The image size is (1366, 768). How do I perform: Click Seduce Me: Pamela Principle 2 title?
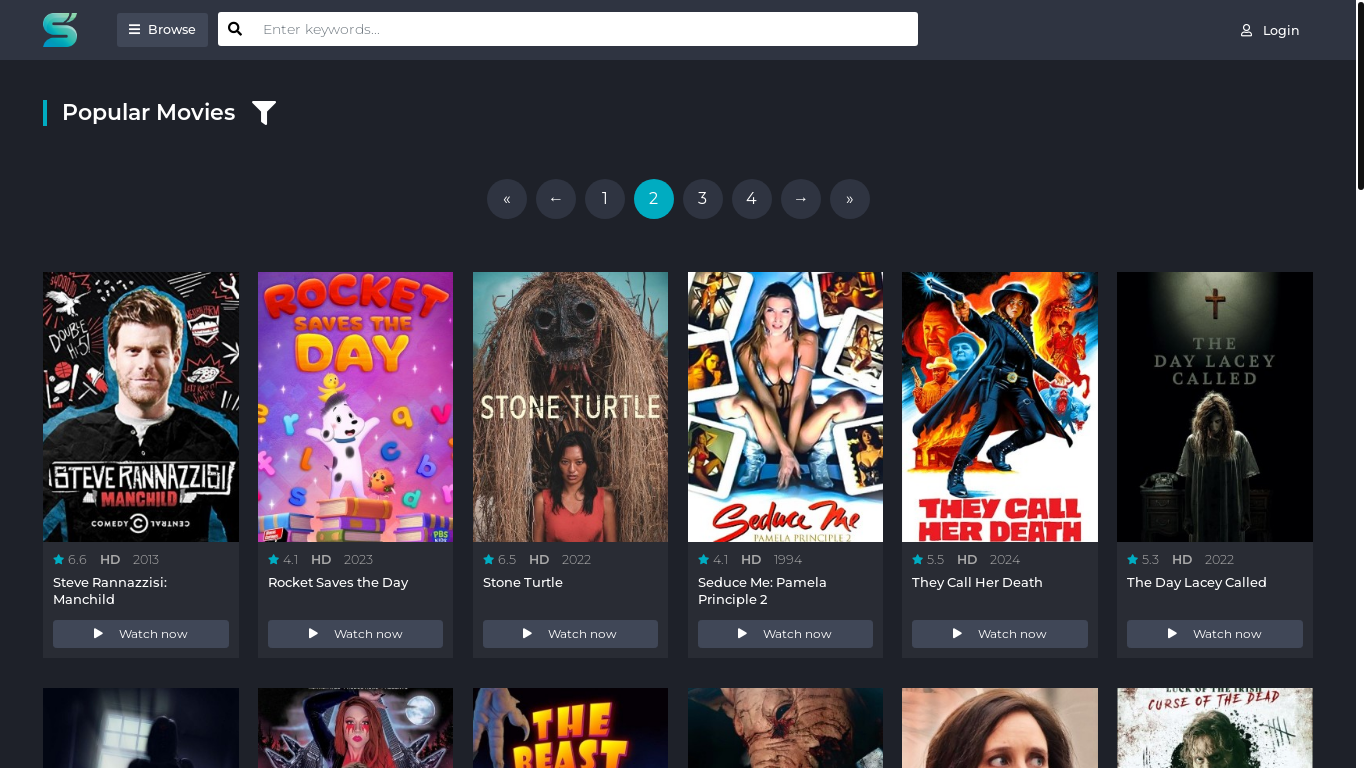[x=762, y=591]
